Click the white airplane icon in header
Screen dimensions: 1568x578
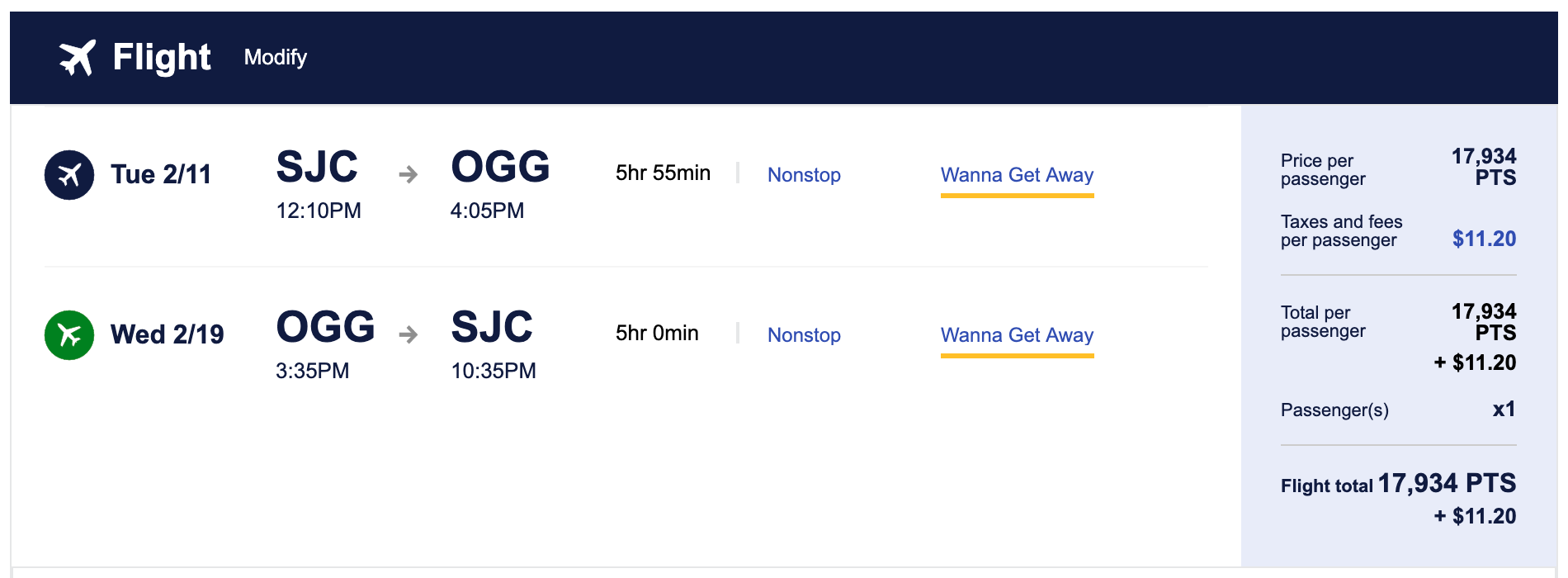(78, 57)
